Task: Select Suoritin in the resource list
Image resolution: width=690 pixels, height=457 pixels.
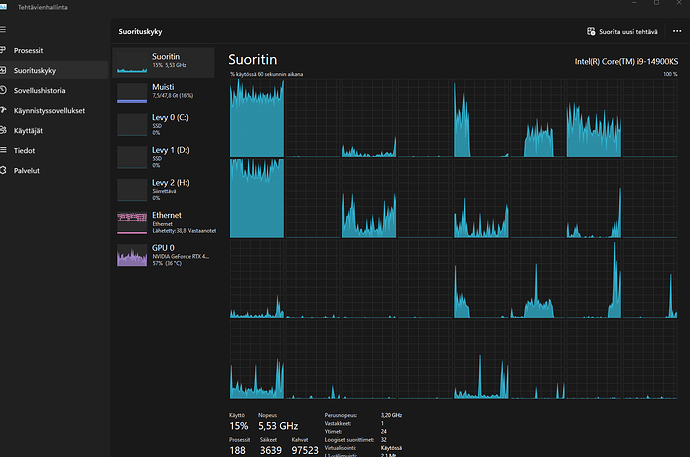Action: [163, 62]
